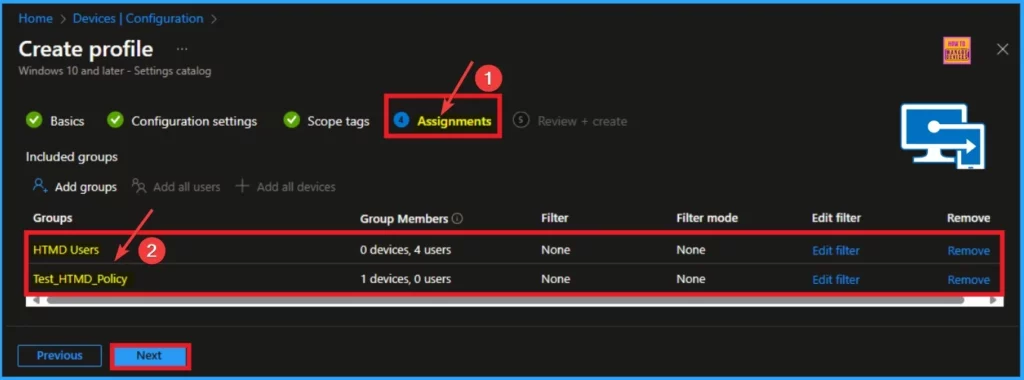
Task: Click the Add groups person icon
Action: click(x=40, y=186)
